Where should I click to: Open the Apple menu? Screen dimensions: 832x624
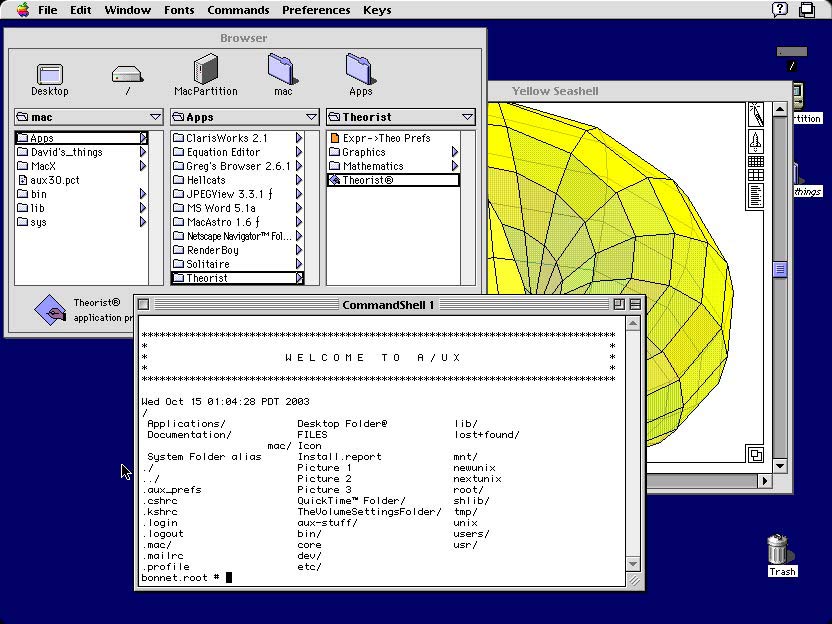pyautogui.click(x=23, y=10)
